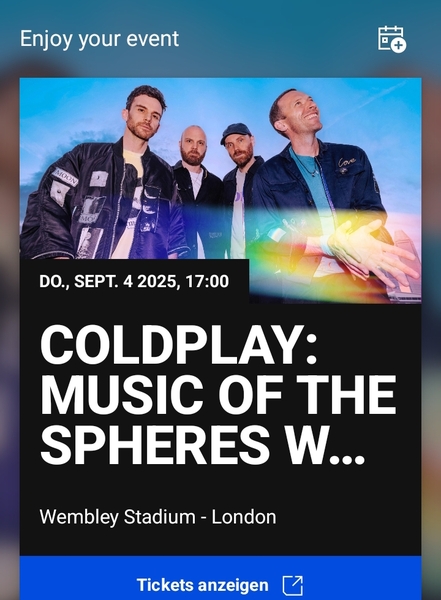The width and height of the screenshot is (441, 600).
Task: Tap the add-to-calendar icon
Action: tap(392, 39)
